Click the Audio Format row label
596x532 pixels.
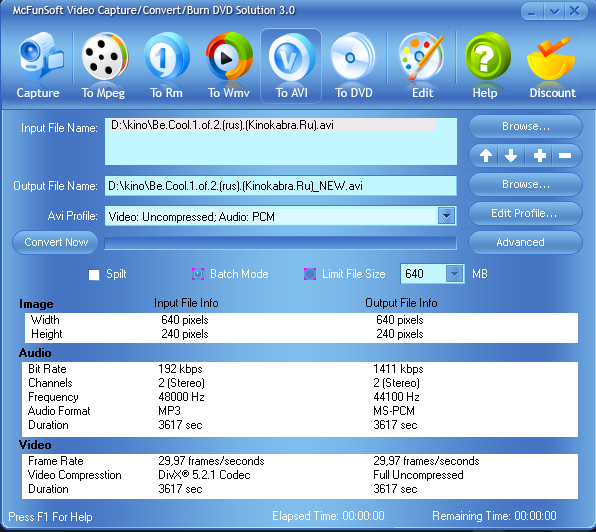[x=59, y=411]
